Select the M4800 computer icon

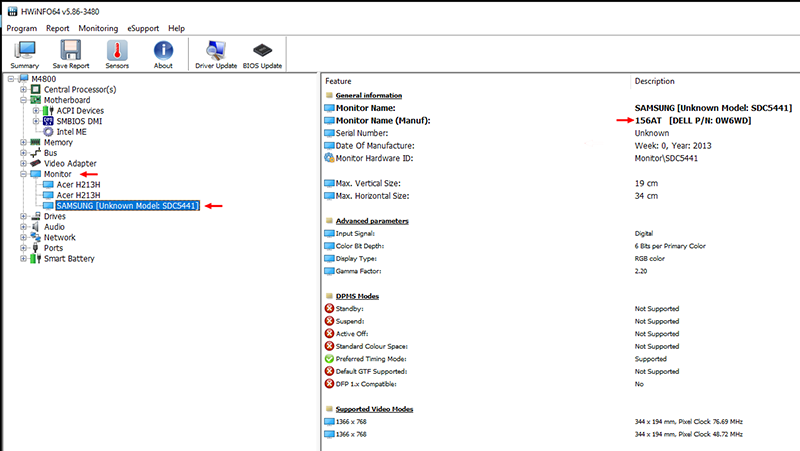(23, 79)
